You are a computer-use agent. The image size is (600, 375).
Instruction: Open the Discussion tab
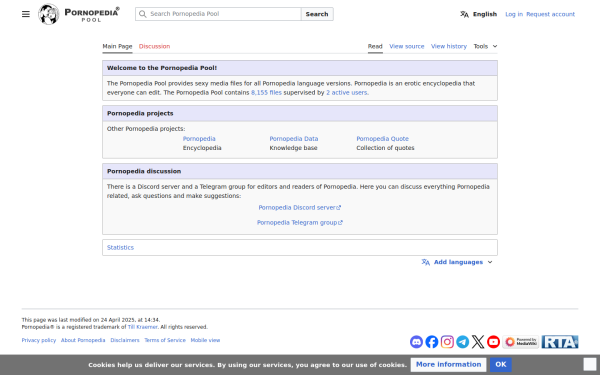pos(154,46)
